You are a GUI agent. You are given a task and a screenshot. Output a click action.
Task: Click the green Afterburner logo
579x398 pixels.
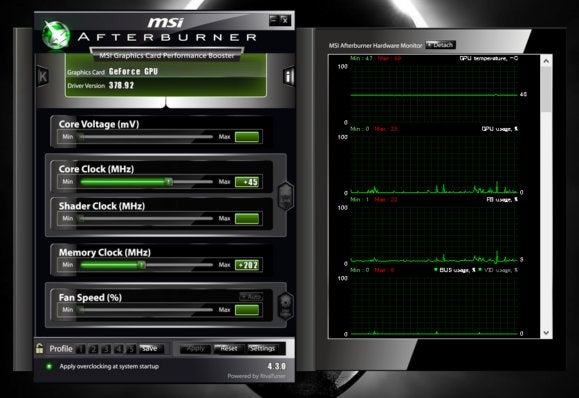pos(56,35)
